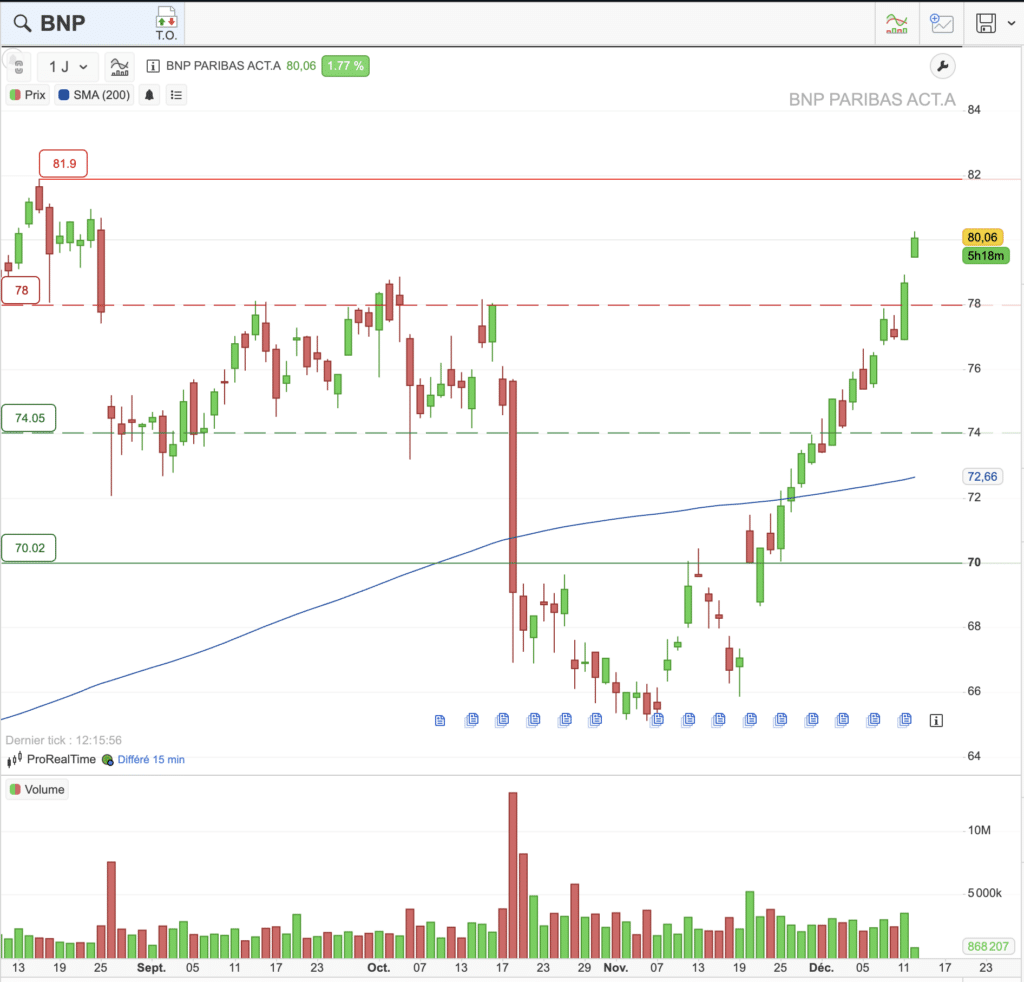Show BNP Paribas instrument info icon
Screen dimensions: 1024x982
(x=153, y=67)
